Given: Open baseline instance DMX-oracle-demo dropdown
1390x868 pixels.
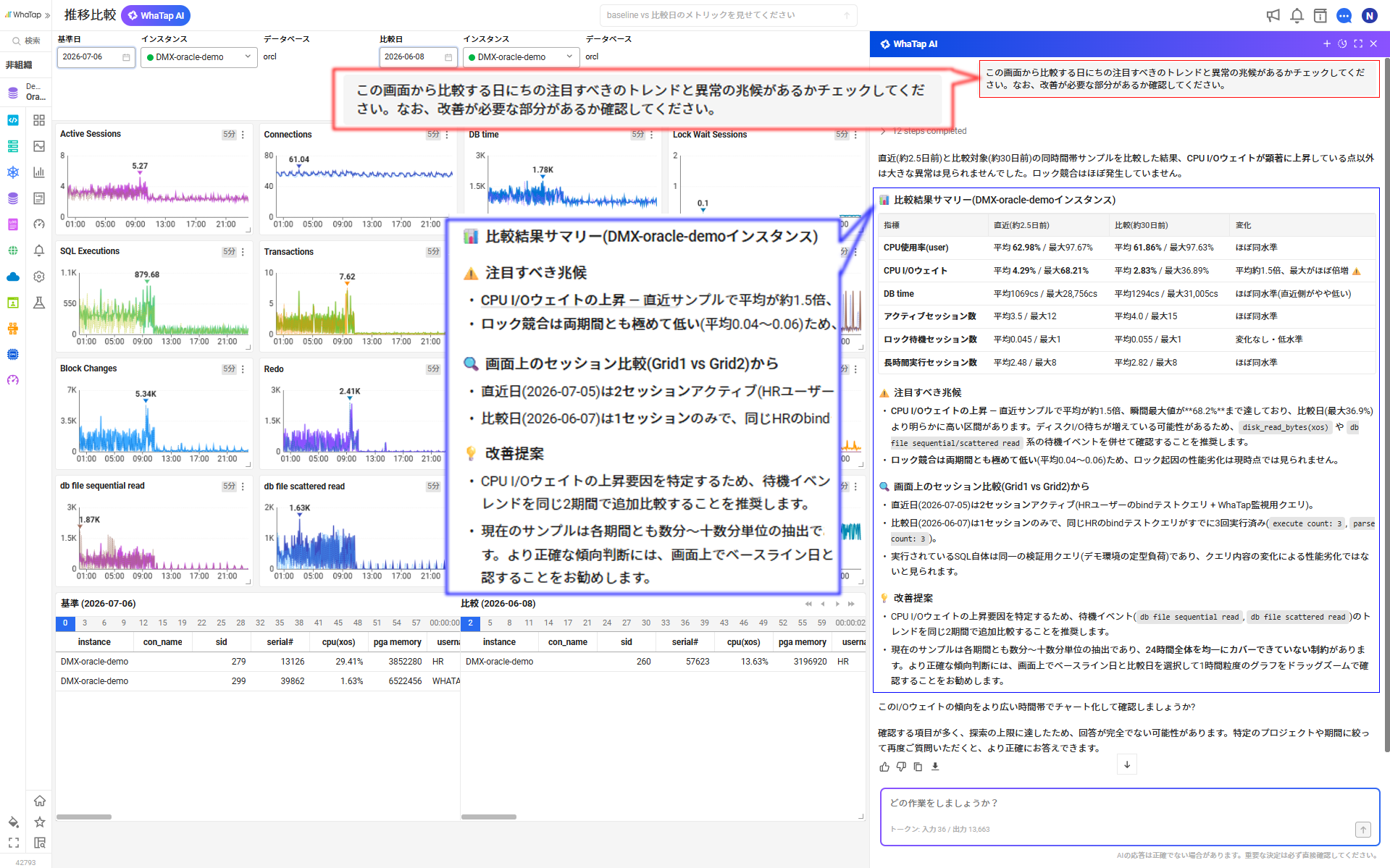Looking at the screenshot, I should pyautogui.click(x=199, y=57).
